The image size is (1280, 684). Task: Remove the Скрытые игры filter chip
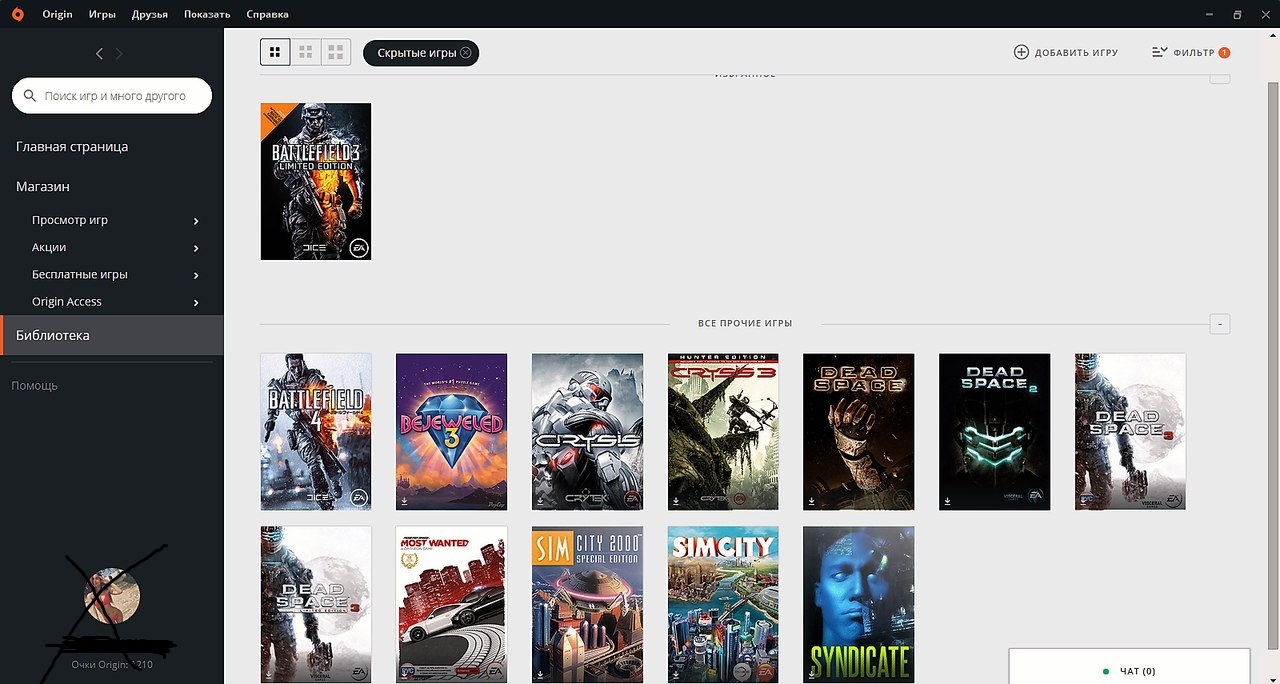(466, 53)
